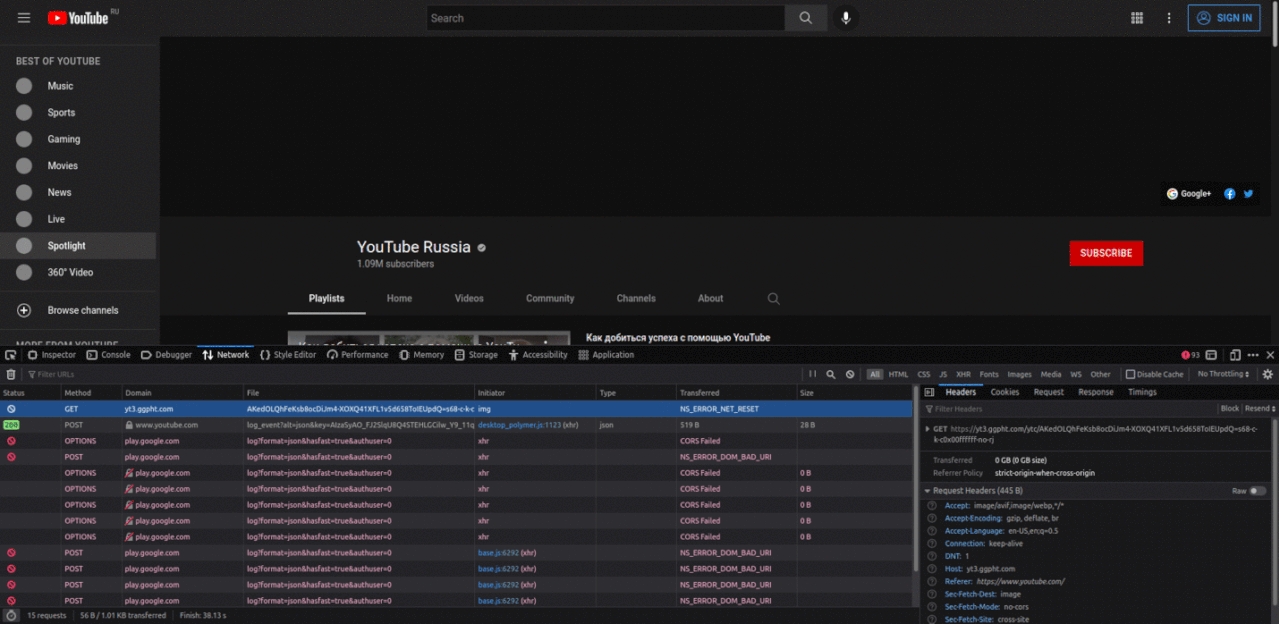Open the No Throttling dropdown
Screen dimensions: 1280x624
1224,374
